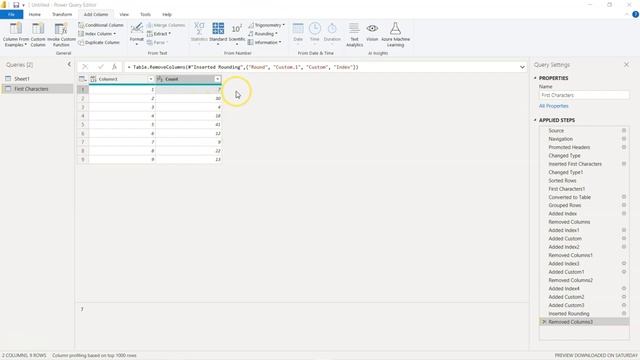
Task: Expand the formula bar
Action: pyautogui.click(x=522, y=67)
